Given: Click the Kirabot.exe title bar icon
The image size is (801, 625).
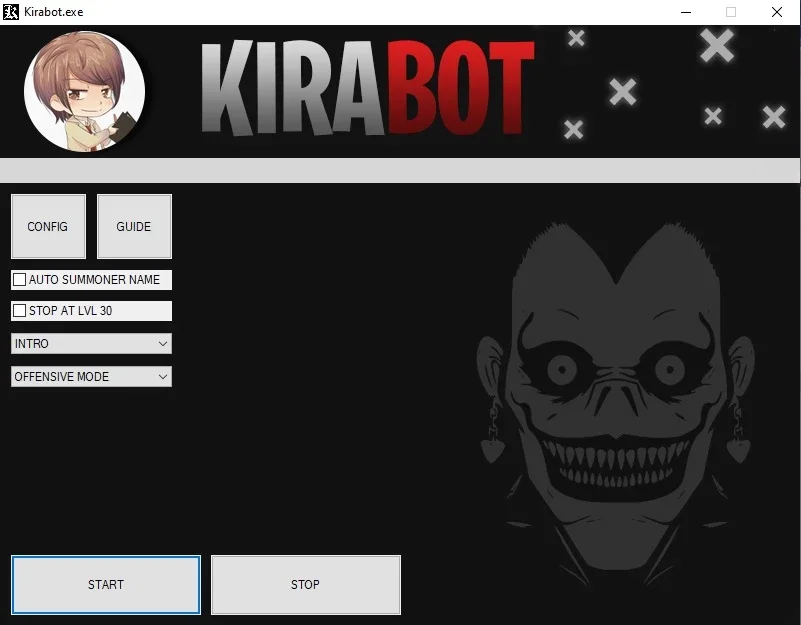Looking at the screenshot, I should (x=11, y=12).
